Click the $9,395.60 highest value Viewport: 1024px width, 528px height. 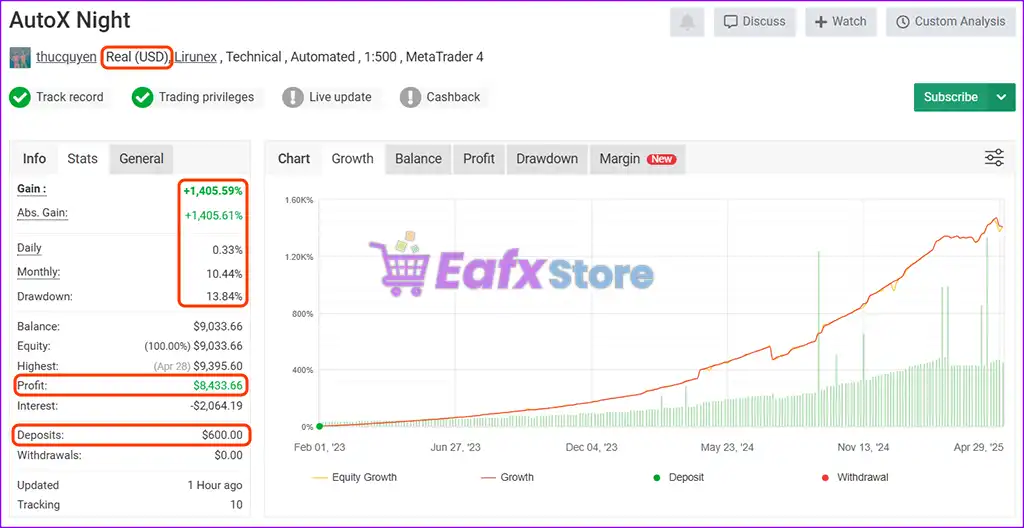click(218, 366)
